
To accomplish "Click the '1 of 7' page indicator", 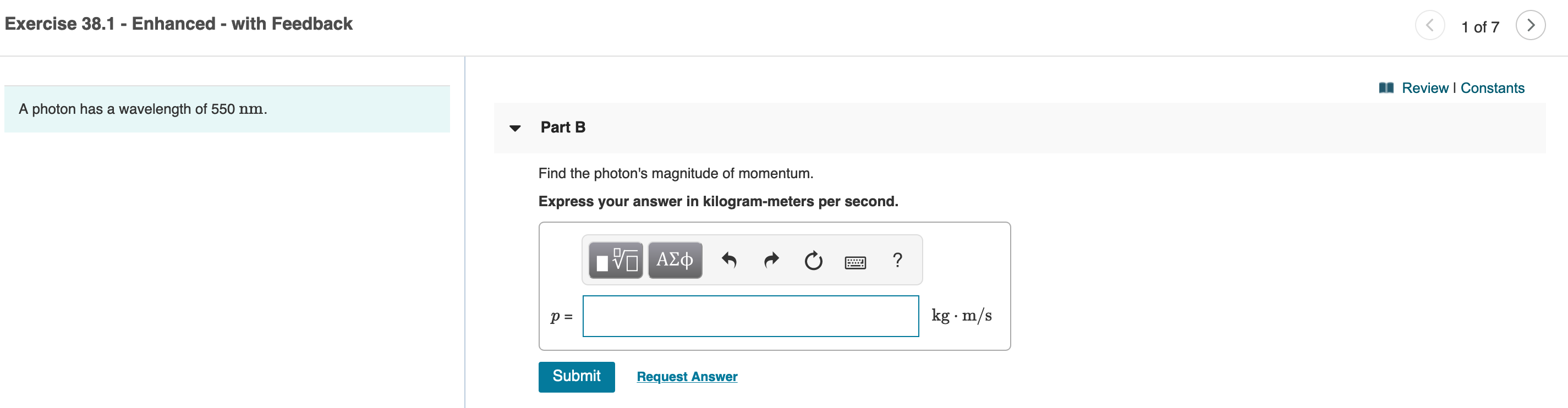I will click(x=1480, y=27).
